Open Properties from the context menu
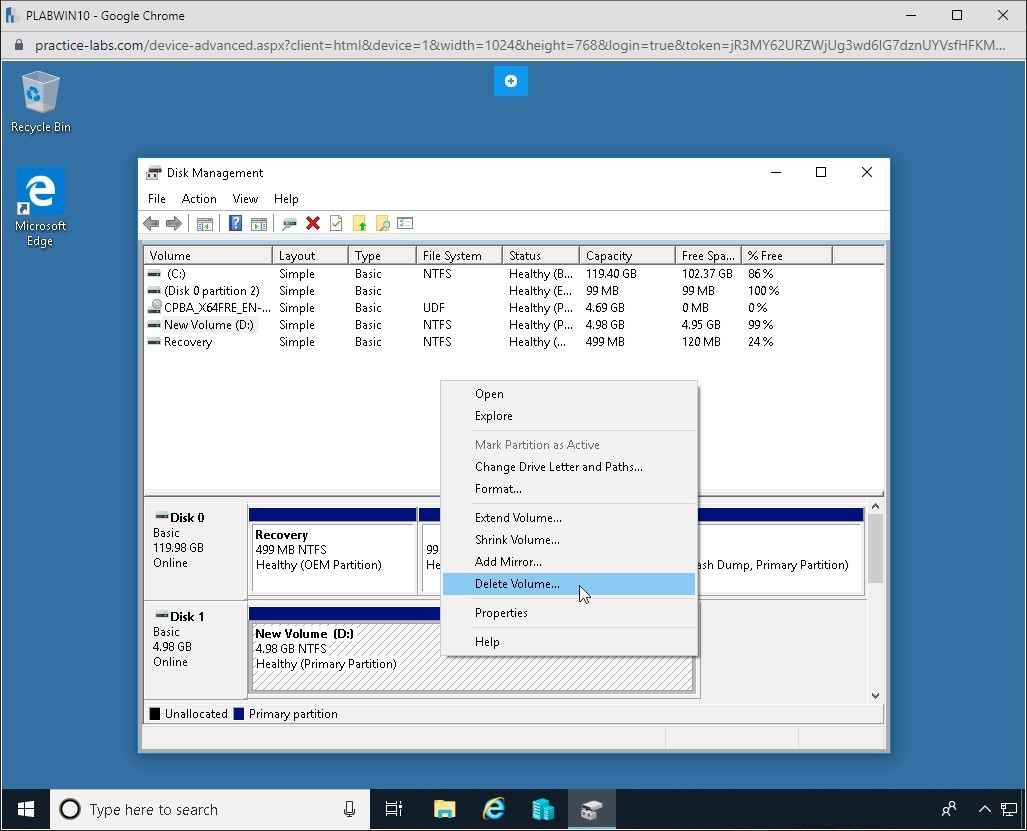 (569, 613)
